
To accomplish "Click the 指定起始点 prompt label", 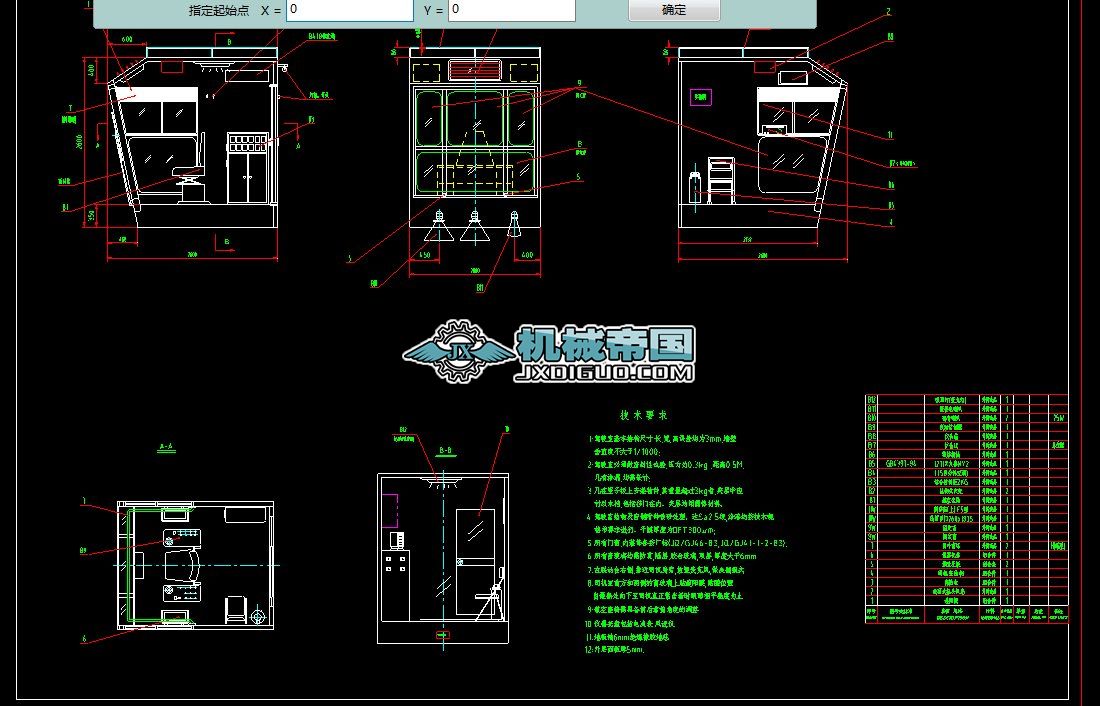I will (x=219, y=11).
